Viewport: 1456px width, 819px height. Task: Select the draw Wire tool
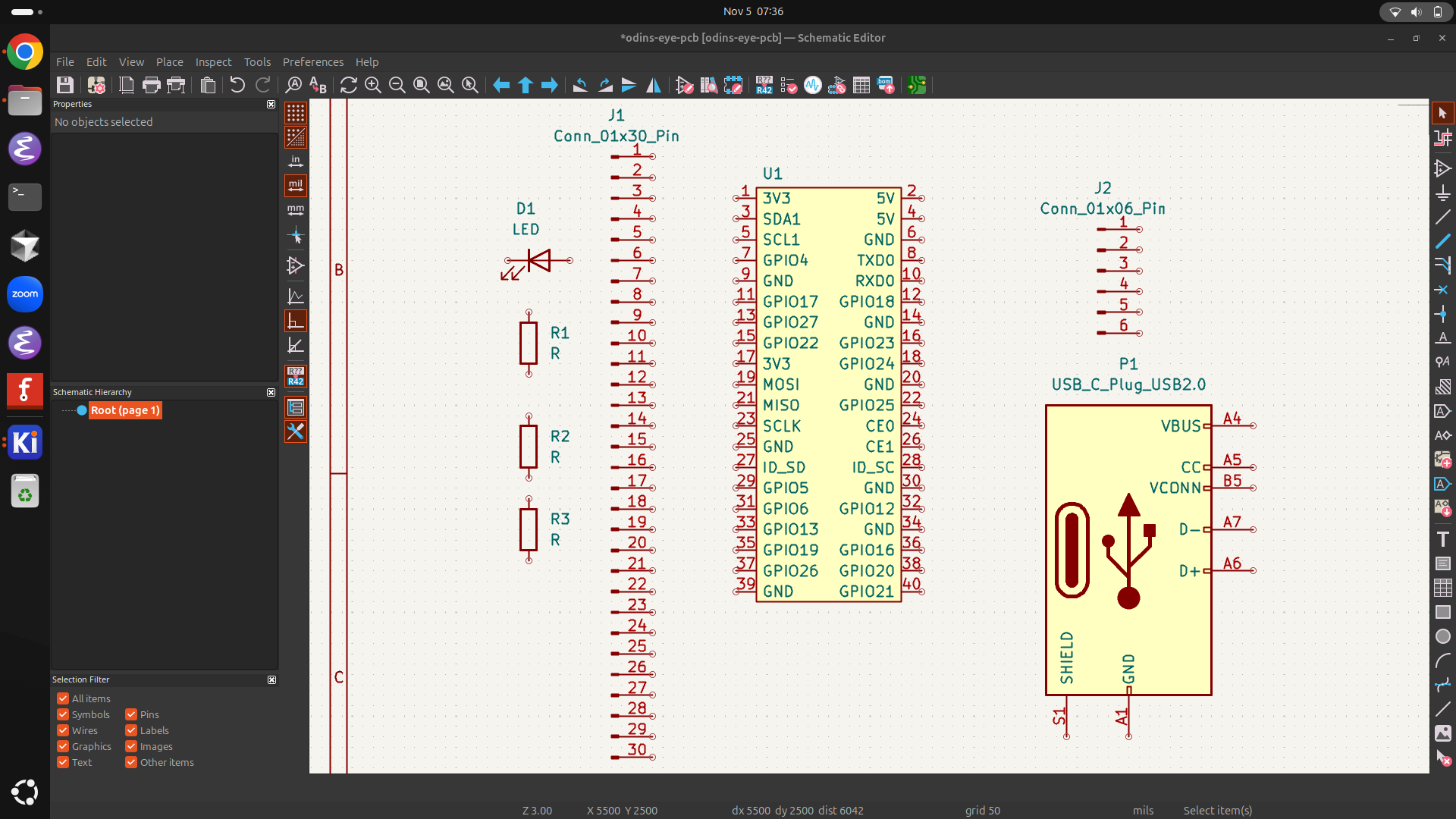pos(1444,241)
